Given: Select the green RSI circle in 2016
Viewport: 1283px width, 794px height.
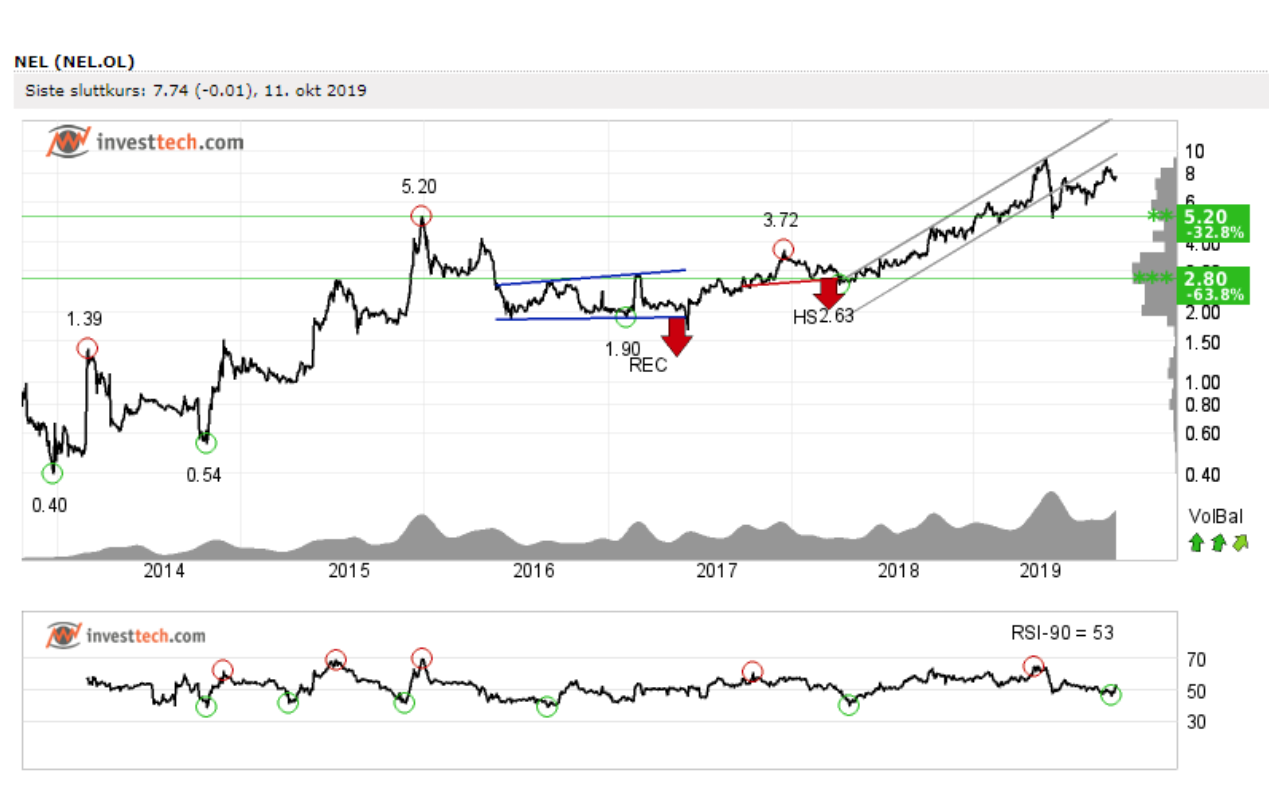Looking at the screenshot, I should [x=547, y=707].
